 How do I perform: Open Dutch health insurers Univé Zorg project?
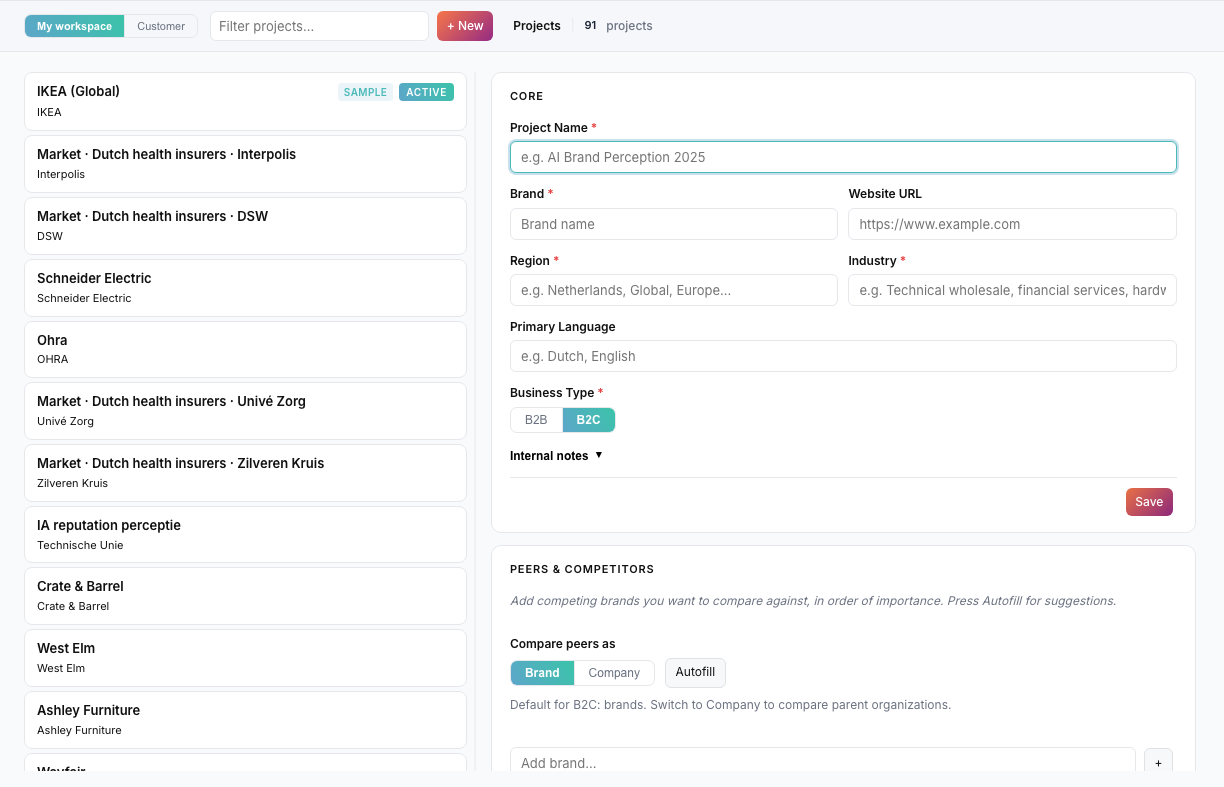pyautogui.click(x=245, y=411)
